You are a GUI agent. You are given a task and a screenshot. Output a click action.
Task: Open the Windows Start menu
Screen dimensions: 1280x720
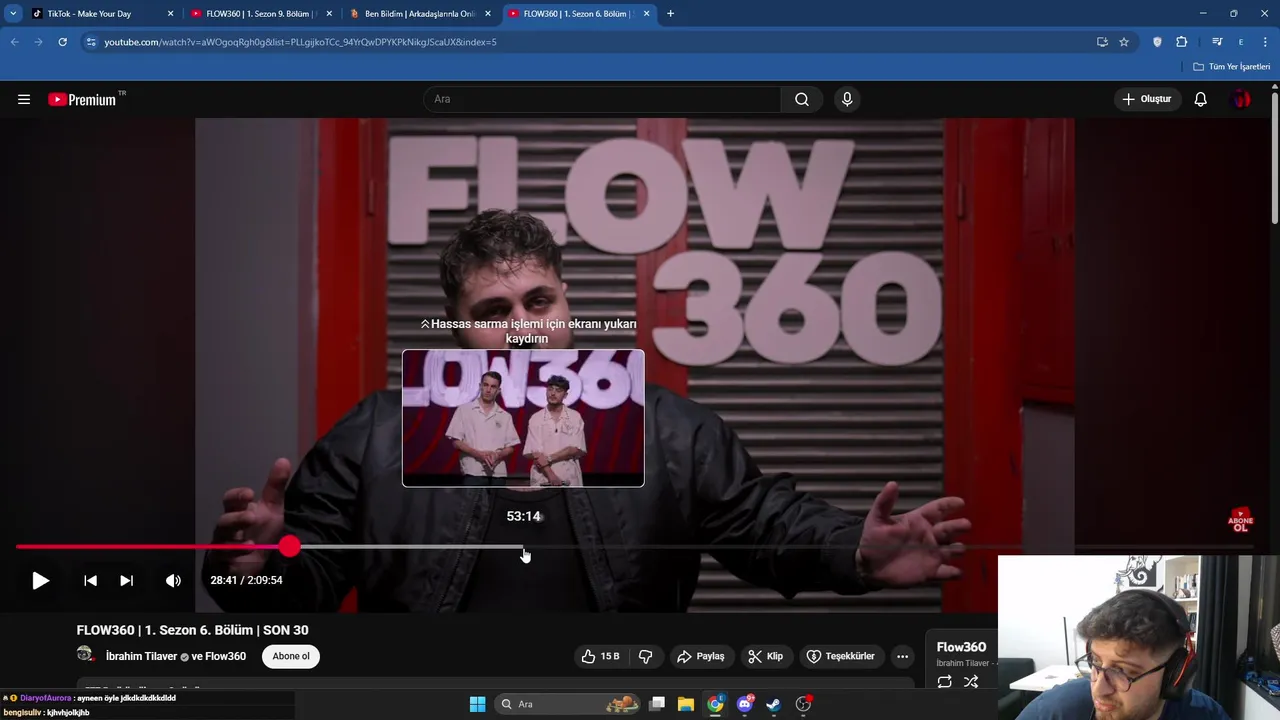(477, 704)
